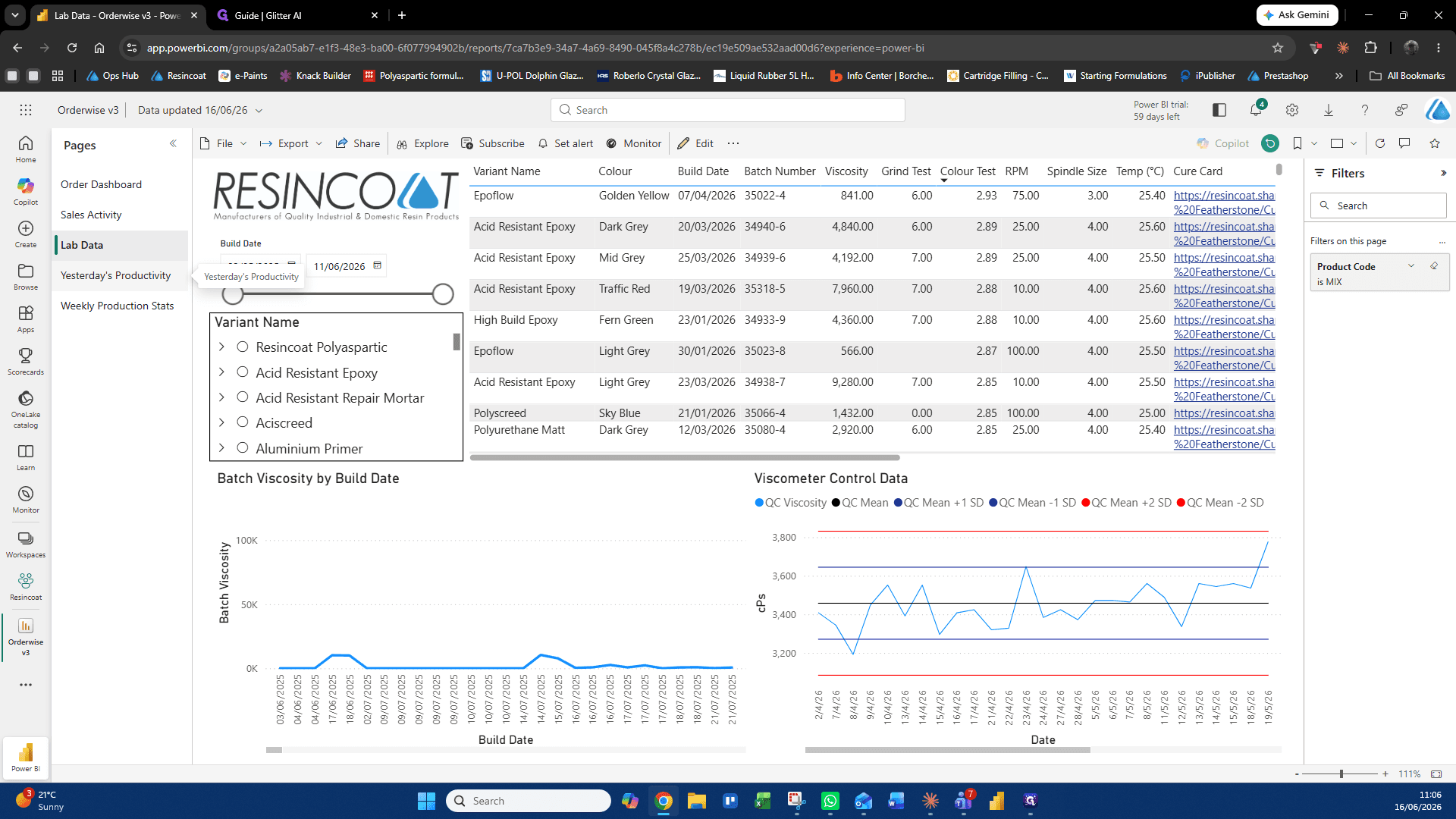1456x819 pixels.
Task: Select Resincoat Polyaspartic radio button
Action: pos(243,347)
